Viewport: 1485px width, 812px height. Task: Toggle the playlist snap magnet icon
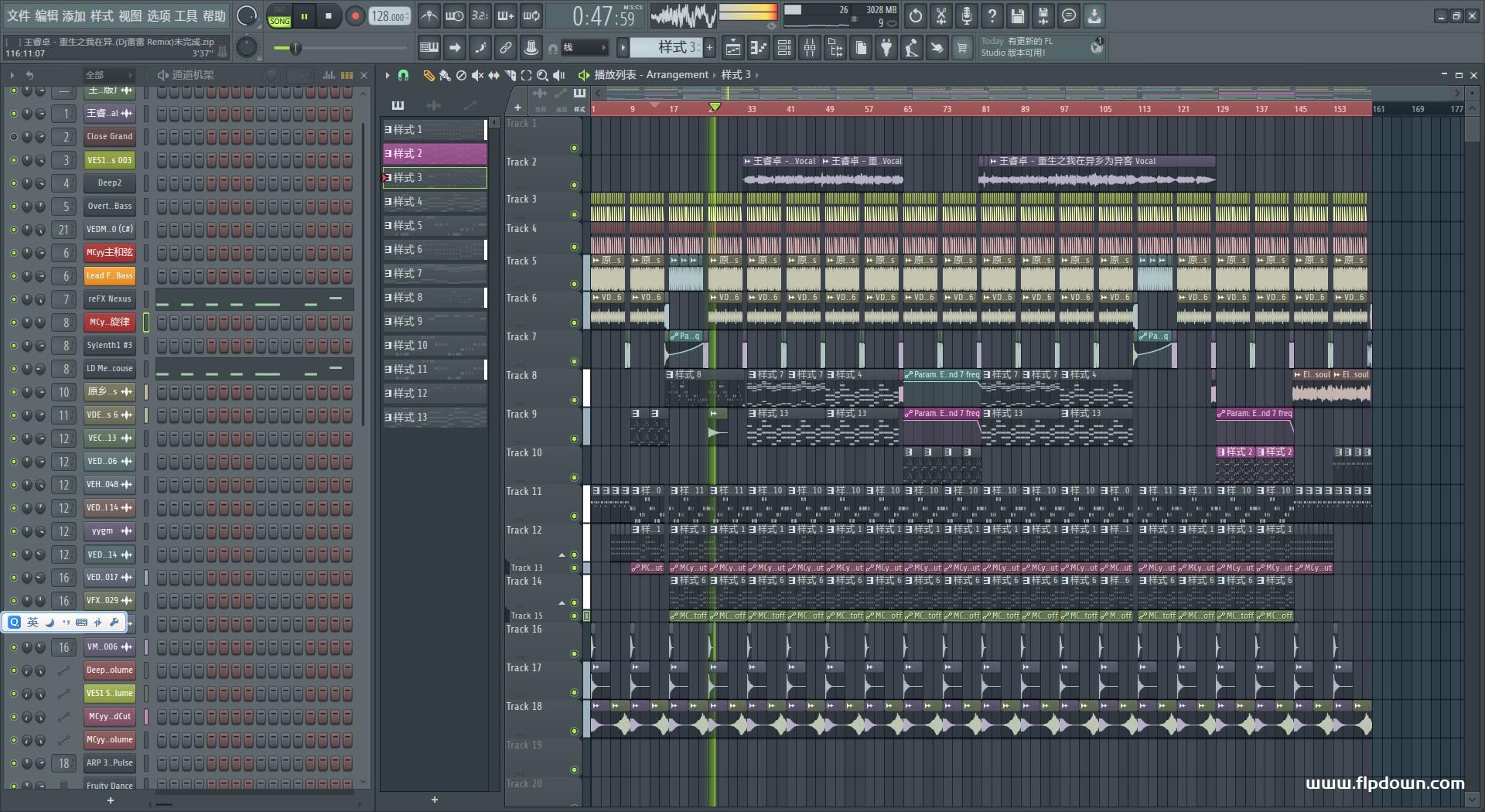click(x=403, y=75)
